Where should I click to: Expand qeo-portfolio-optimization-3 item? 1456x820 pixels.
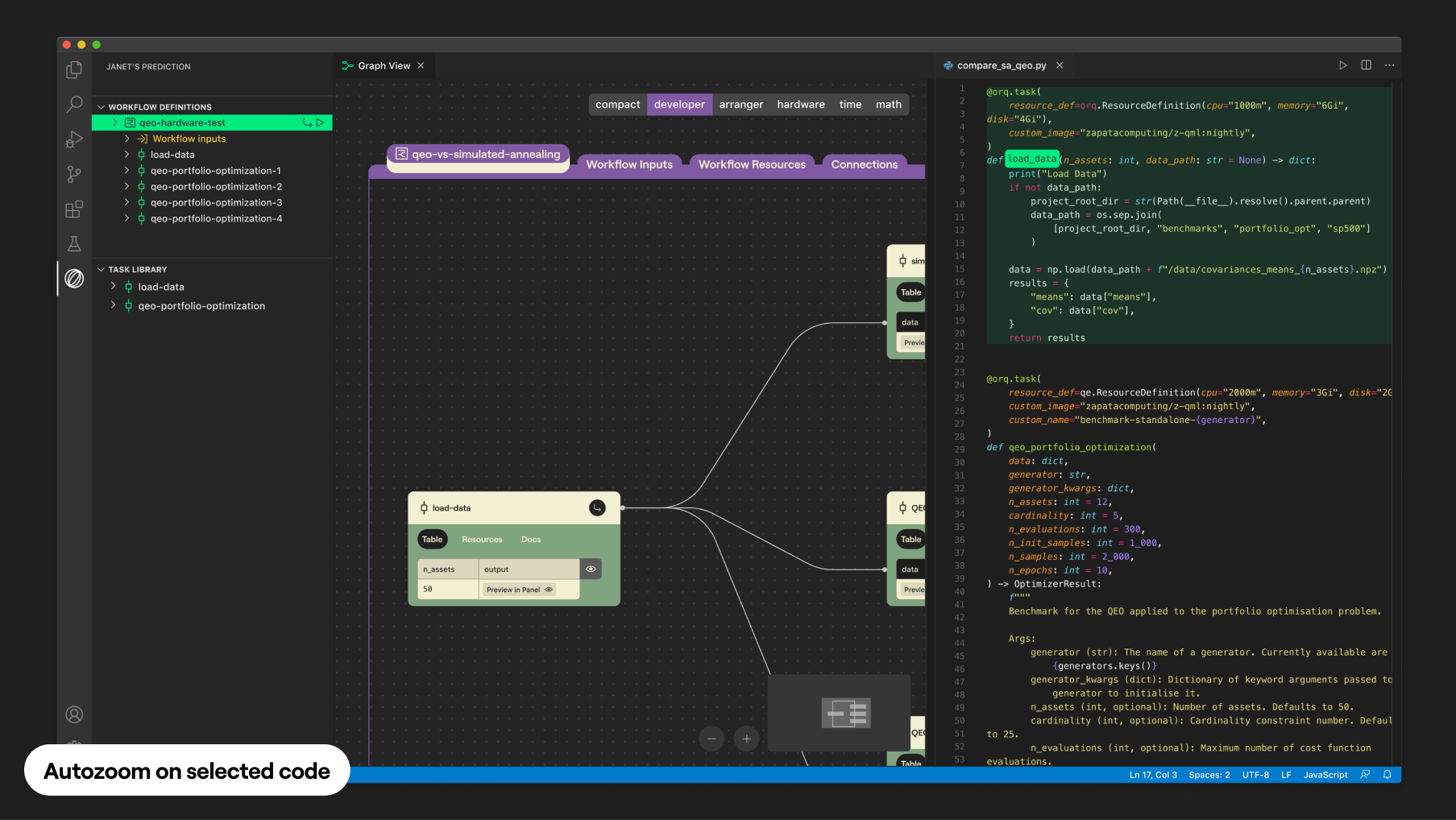point(127,202)
